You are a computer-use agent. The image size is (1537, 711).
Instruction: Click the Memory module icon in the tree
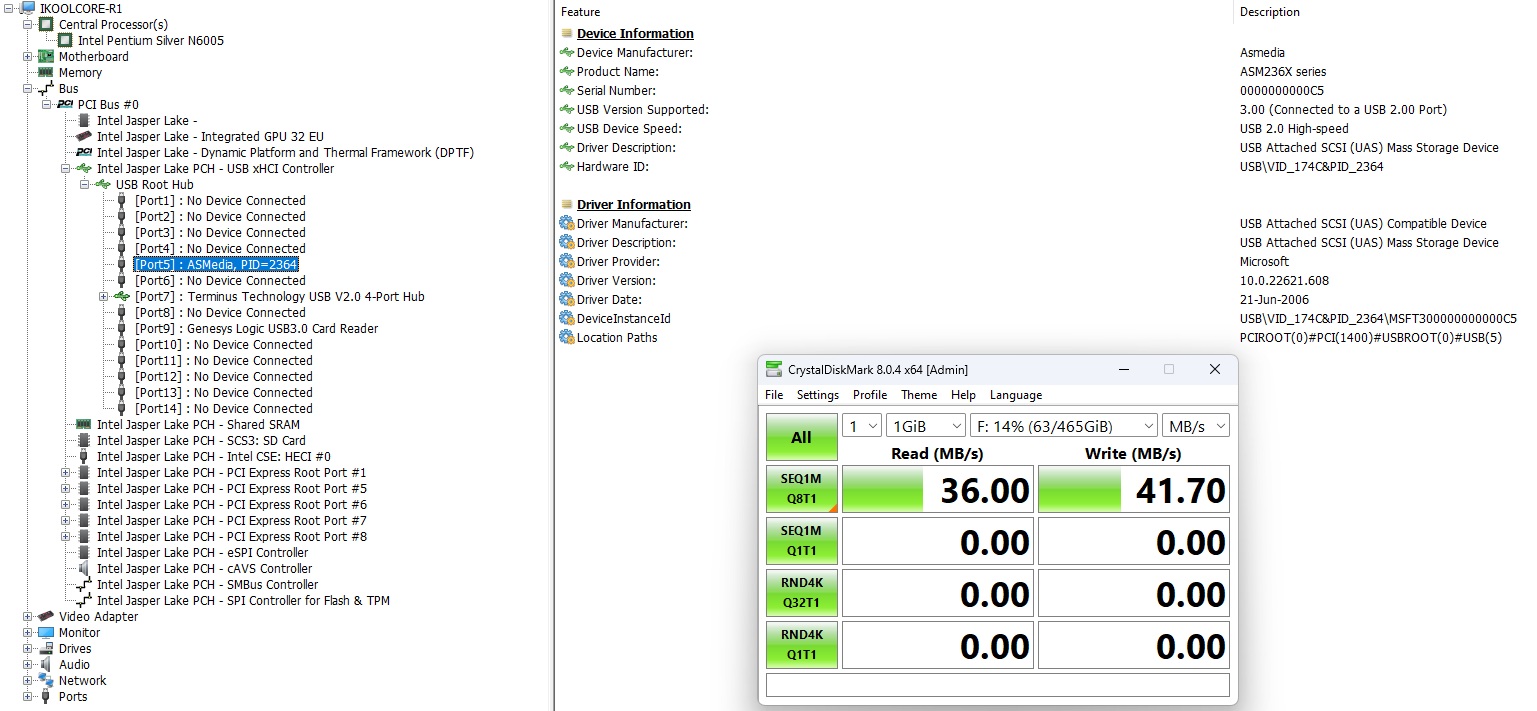point(46,72)
